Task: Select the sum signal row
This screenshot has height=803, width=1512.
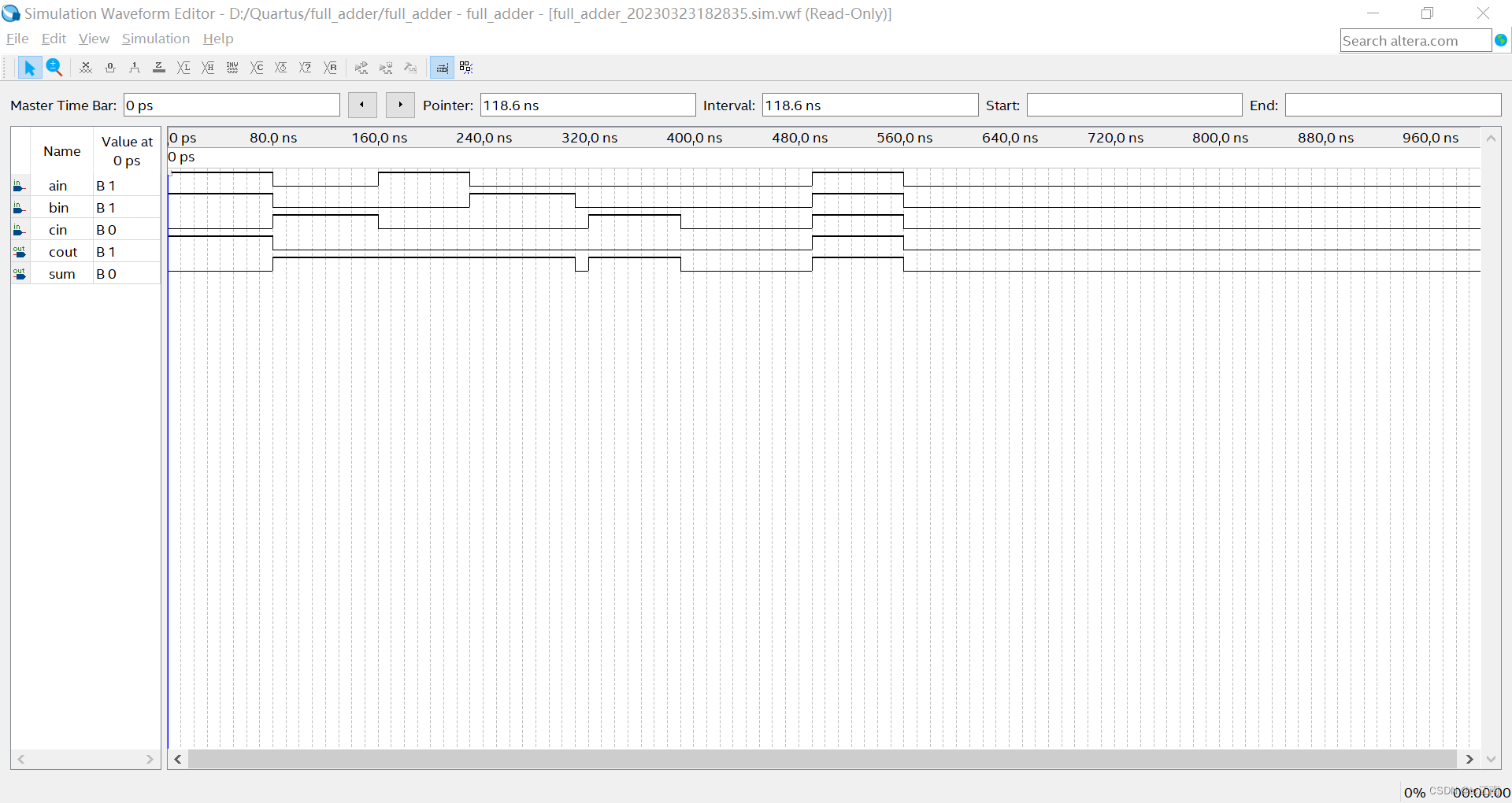Action: [x=86, y=274]
